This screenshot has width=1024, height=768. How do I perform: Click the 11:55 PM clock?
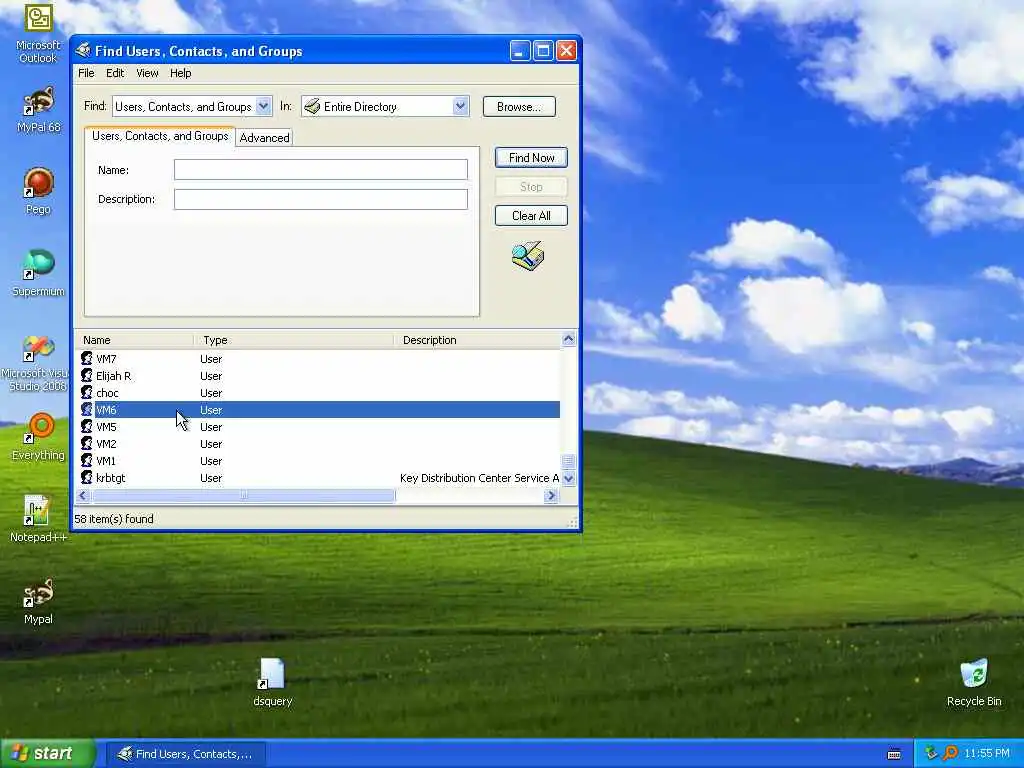(986, 754)
